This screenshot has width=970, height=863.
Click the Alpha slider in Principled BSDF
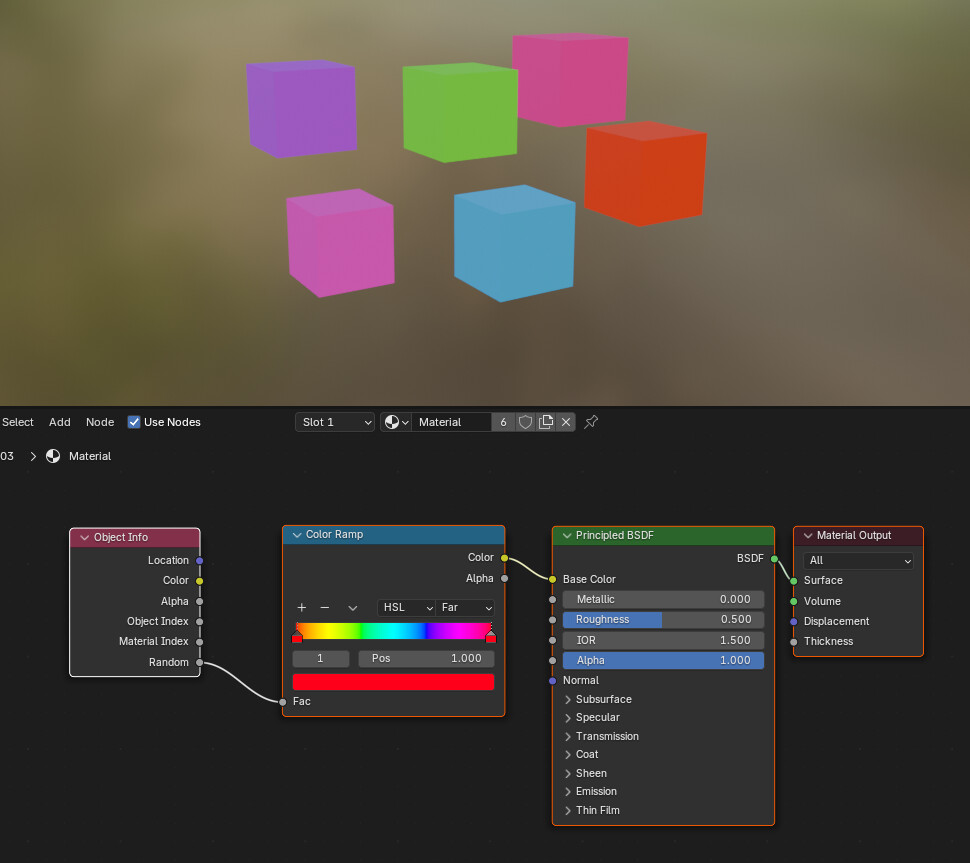(663, 661)
